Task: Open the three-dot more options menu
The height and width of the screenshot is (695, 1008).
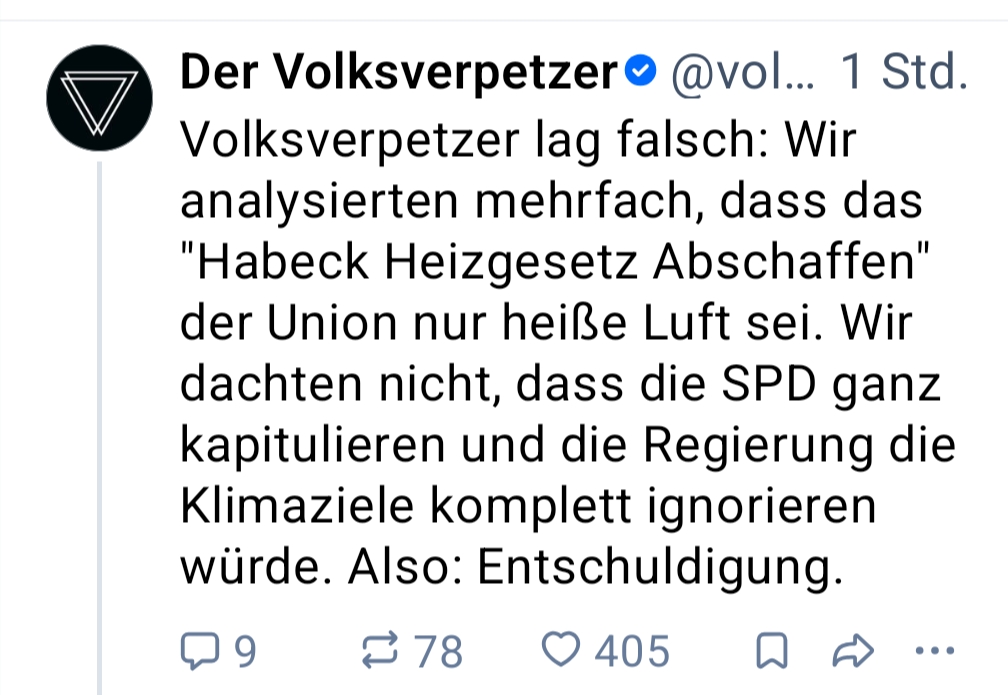Action: click(x=935, y=652)
